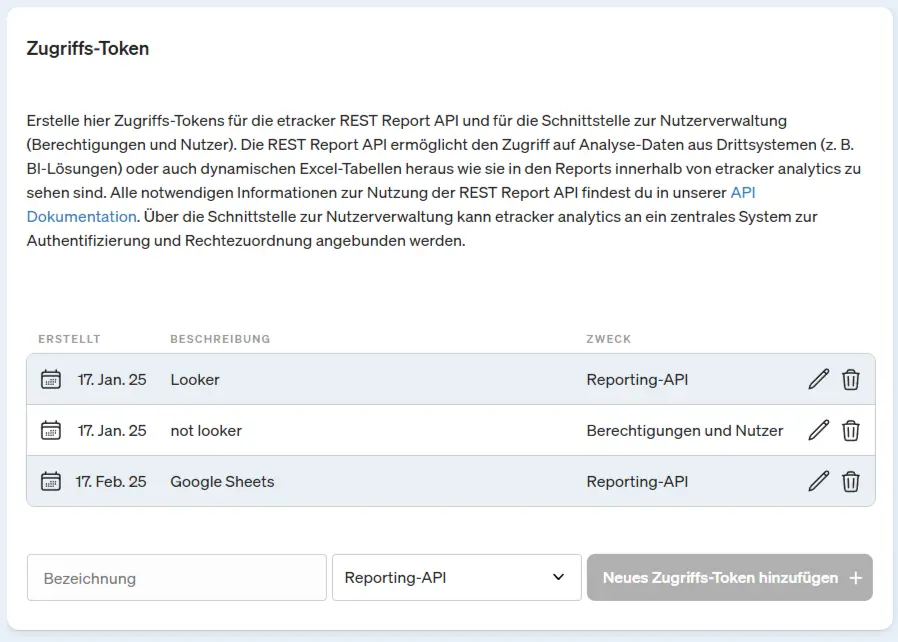The image size is (898, 642).
Task: Select the 'not looker' description text
Action: 206,431
